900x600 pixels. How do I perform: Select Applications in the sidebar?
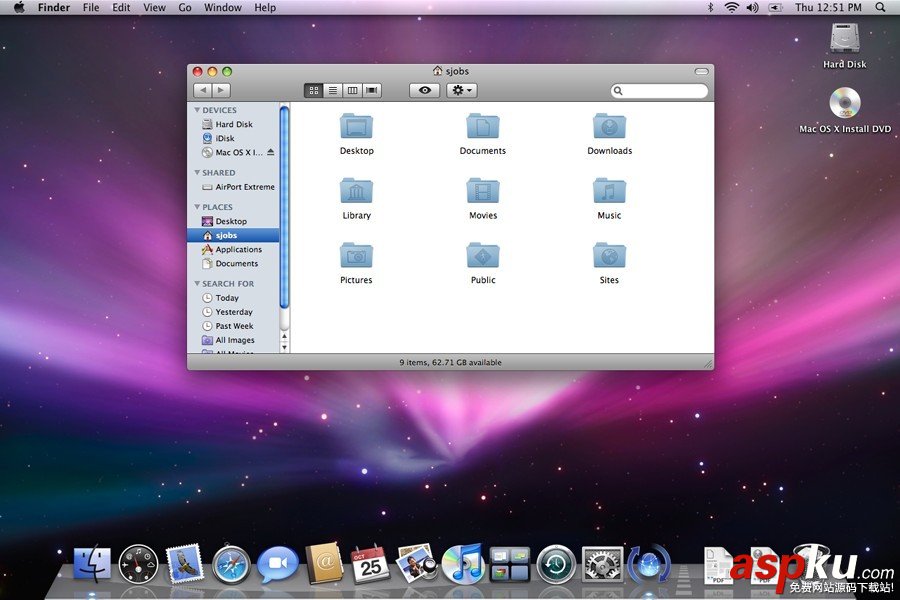click(x=238, y=250)
